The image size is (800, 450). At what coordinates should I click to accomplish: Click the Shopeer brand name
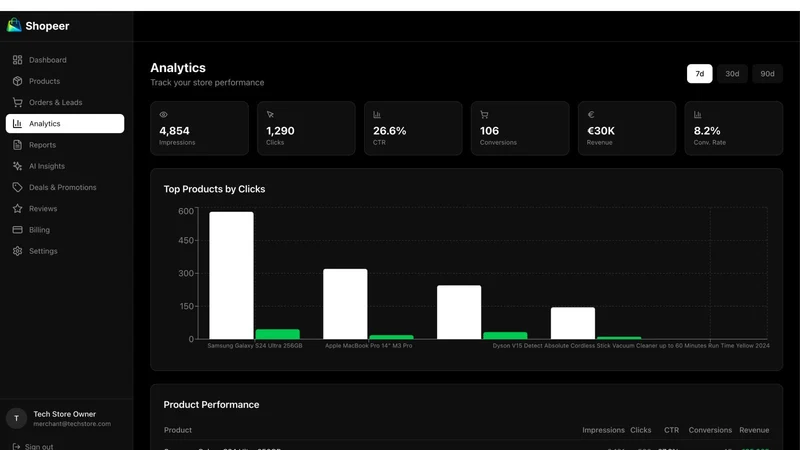[47, 26]
